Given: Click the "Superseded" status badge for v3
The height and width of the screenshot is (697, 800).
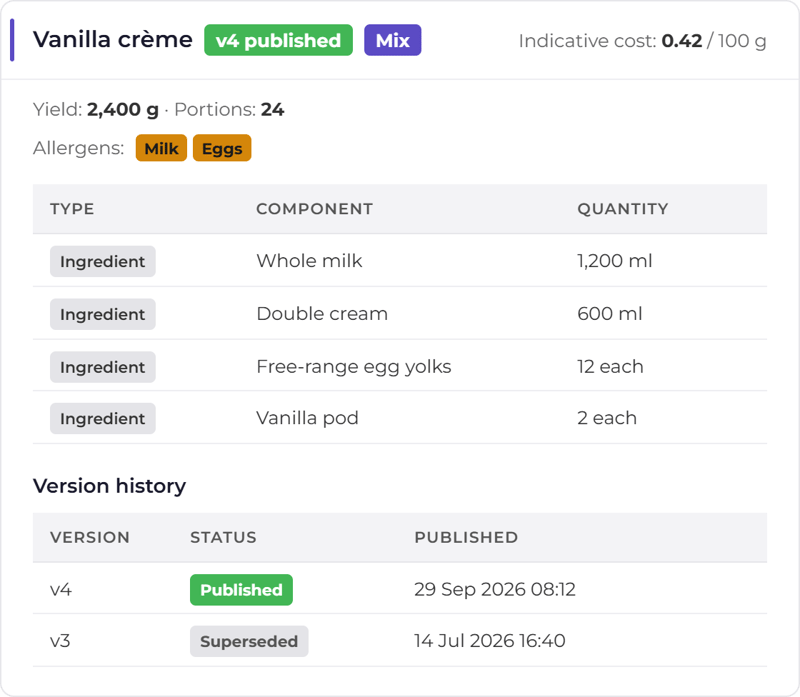Looking at the screenshot, I should [249, 641].
